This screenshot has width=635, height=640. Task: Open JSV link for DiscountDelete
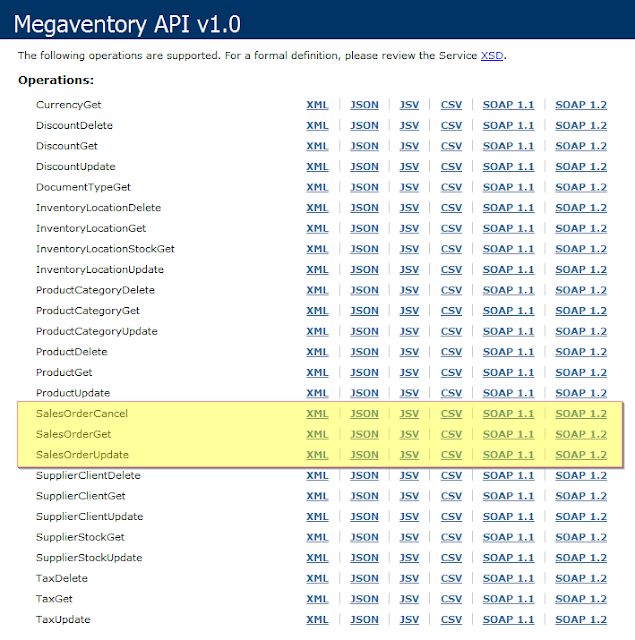409,125
